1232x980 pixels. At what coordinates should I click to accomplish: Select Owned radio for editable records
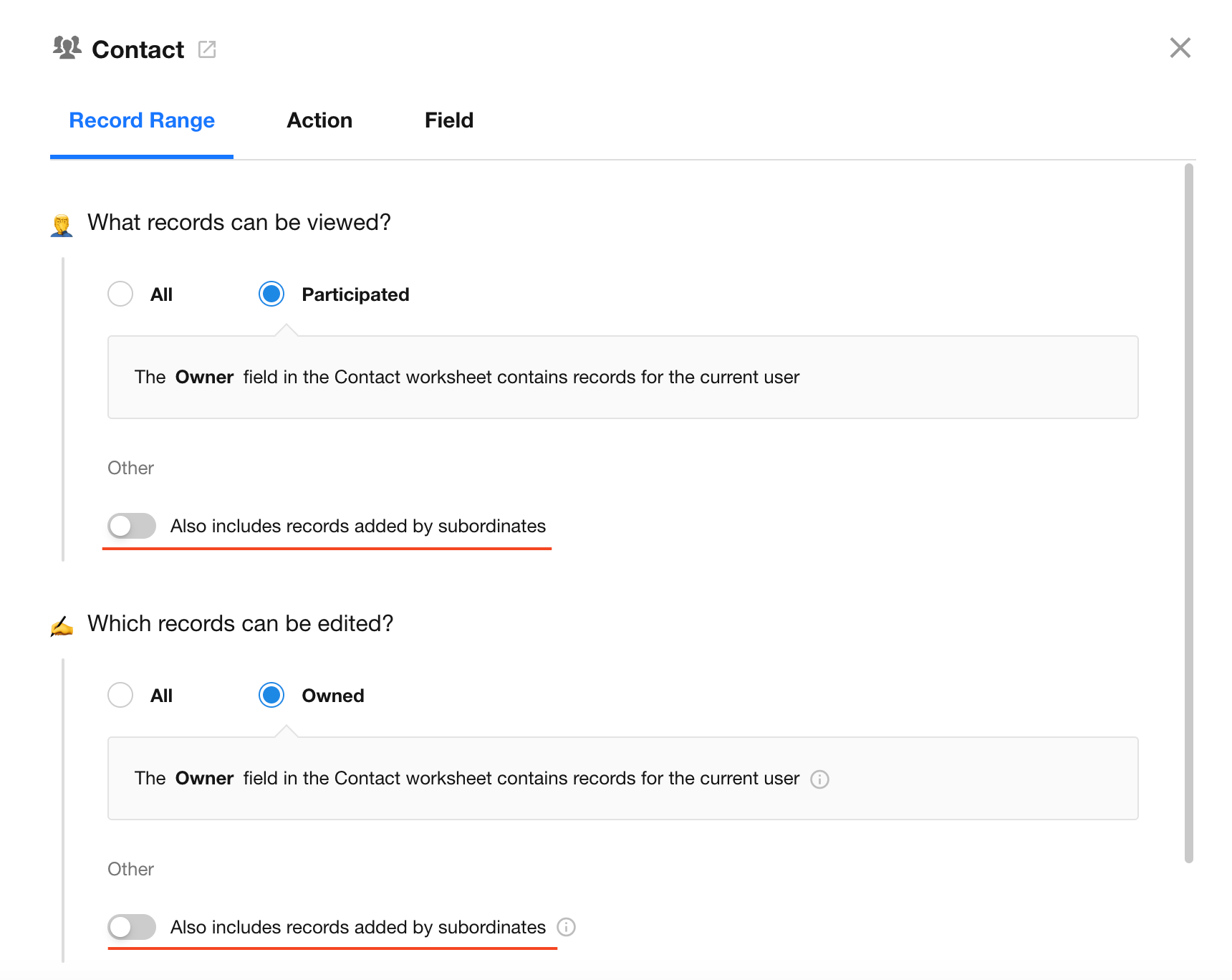pyautogui.click(x=271, y=695)
